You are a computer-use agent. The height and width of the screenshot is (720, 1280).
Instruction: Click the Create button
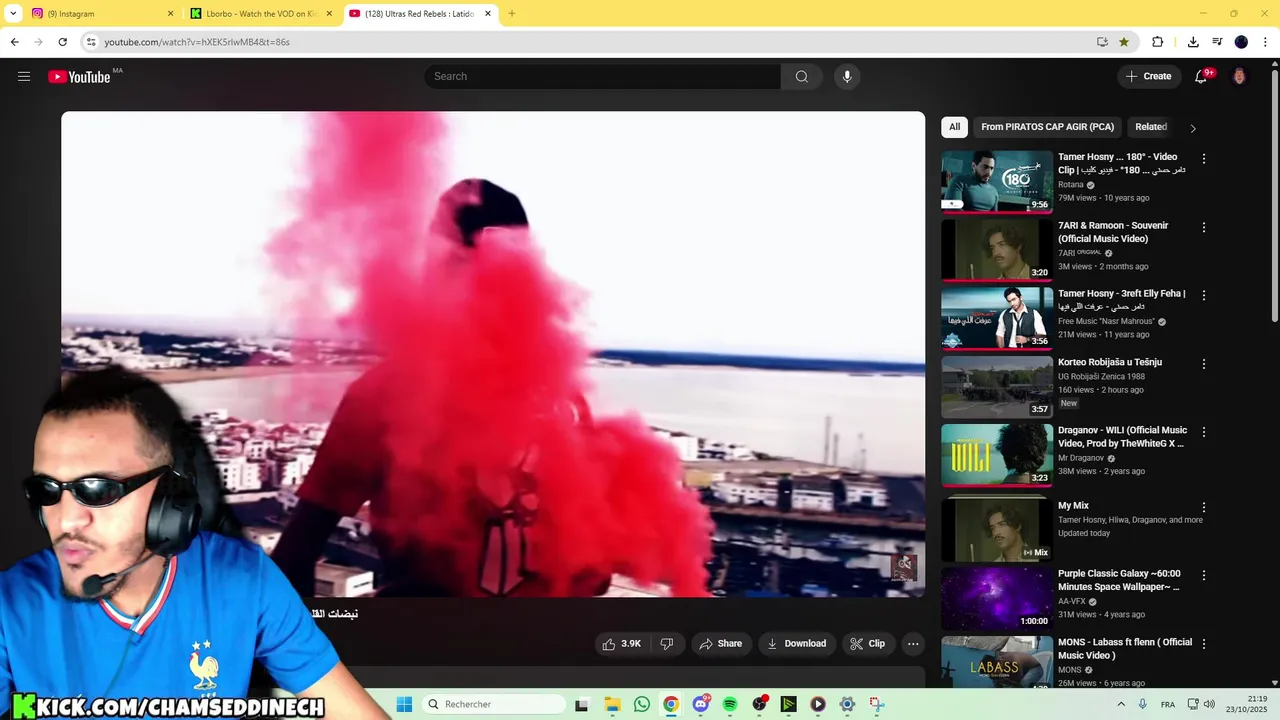(x=1148, y=76)
